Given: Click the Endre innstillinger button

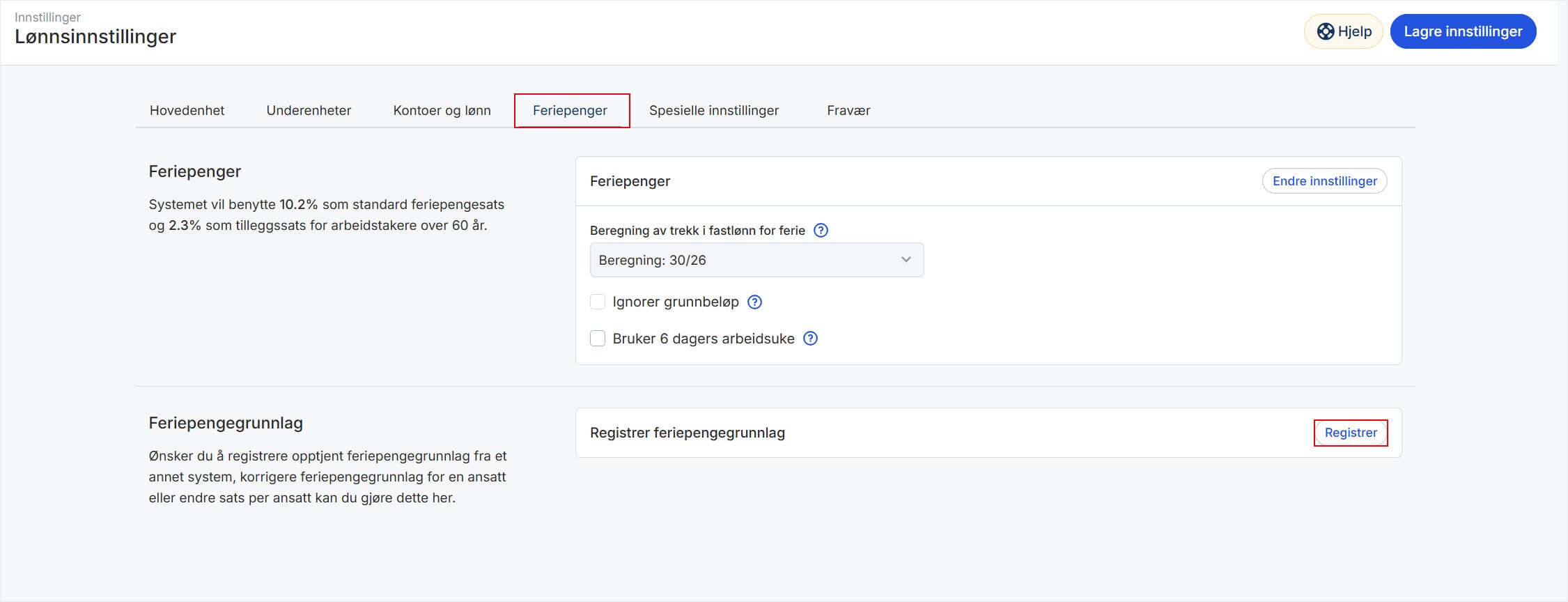Looking at the screenshot, I should [x=1324, y=181].
